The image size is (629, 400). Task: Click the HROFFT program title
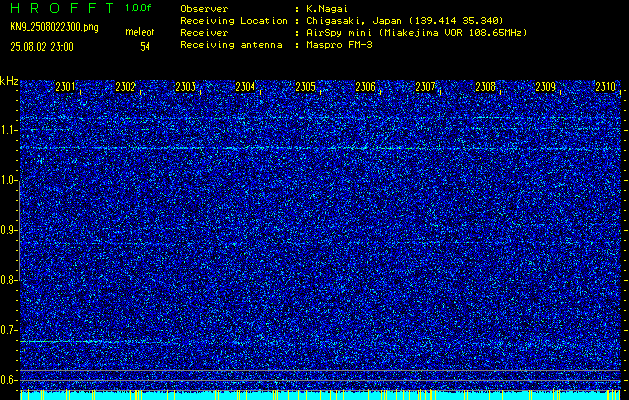click(62, 8)
